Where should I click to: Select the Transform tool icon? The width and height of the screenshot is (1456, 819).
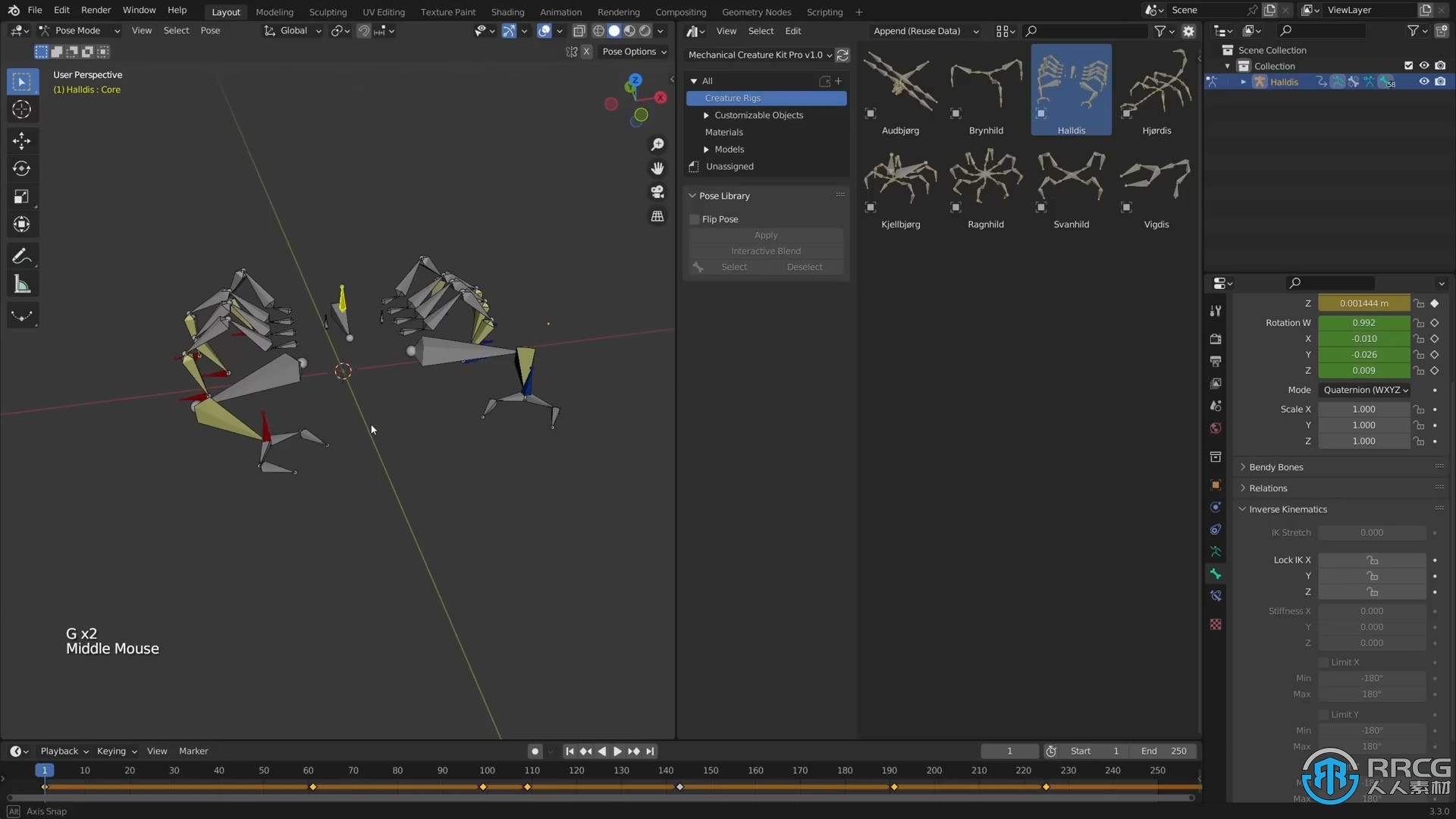(x=21, y=224)
